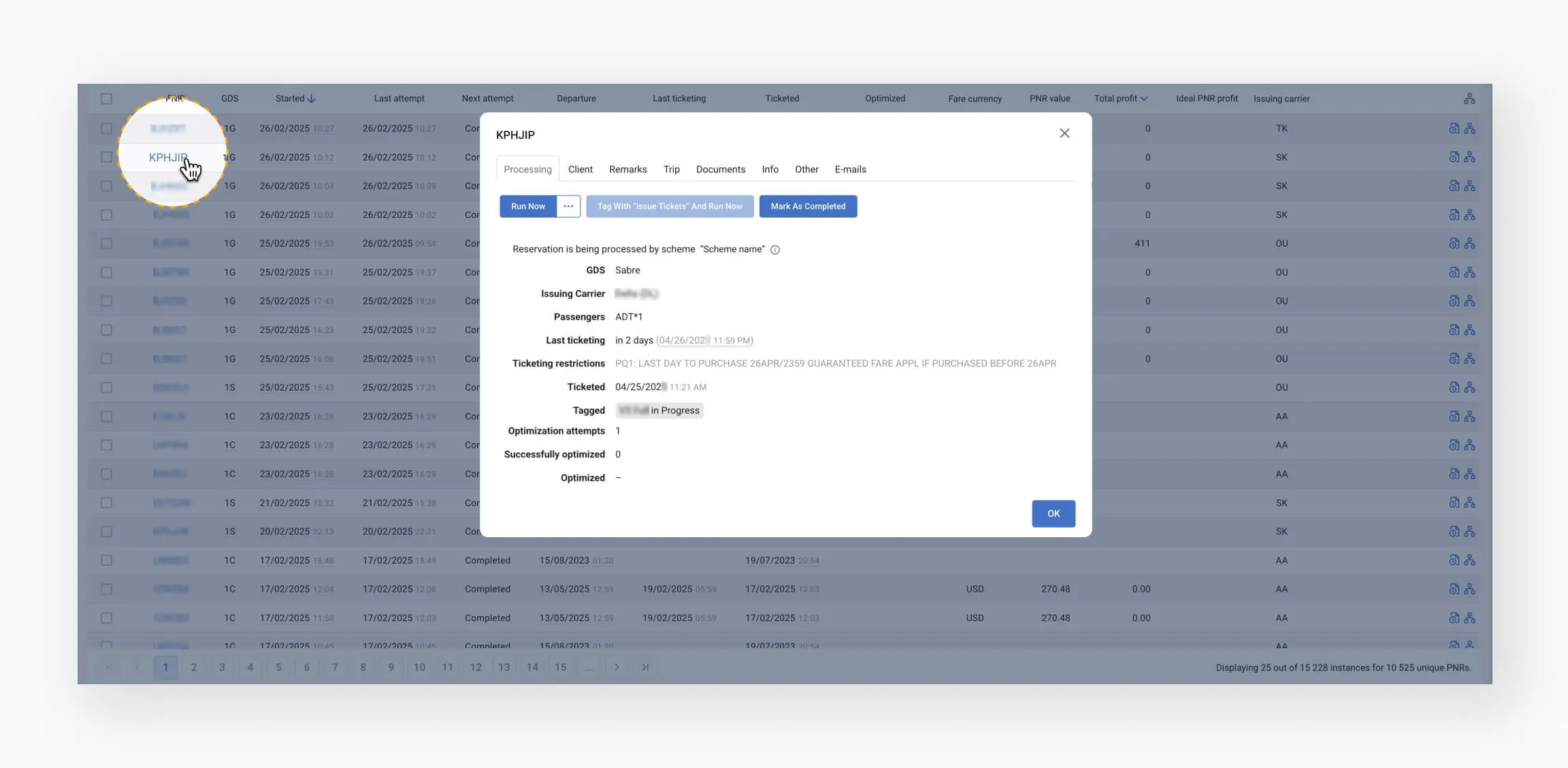Image resolution: width=1568 pixels, height=768 pixels.
Task: Close the KPHJIP dialog with X
Action: (1064, 133)
